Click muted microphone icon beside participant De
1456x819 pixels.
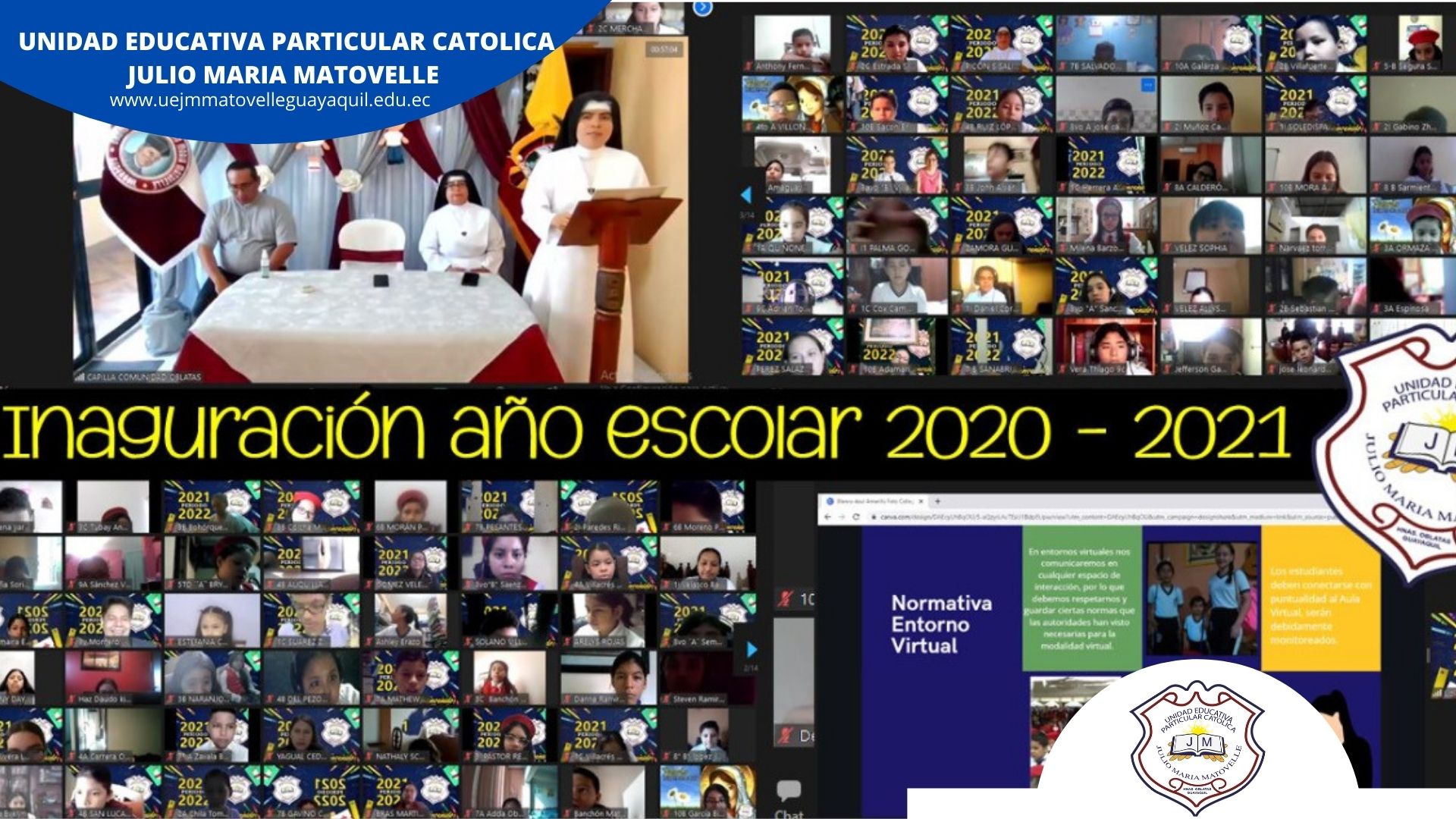tap(786, 735)
